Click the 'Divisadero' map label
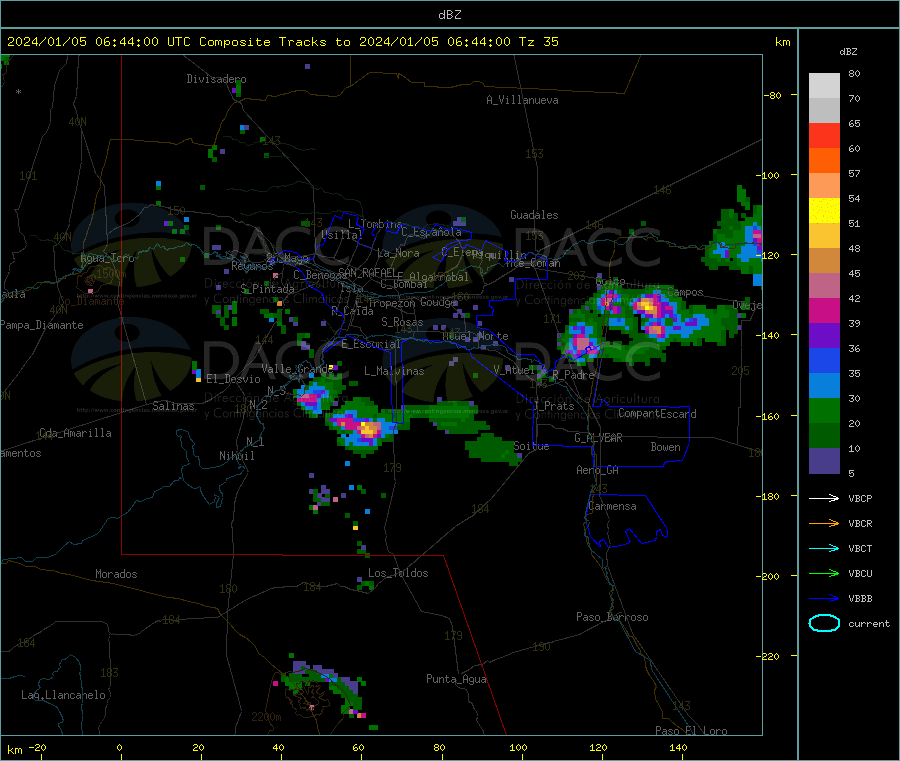This screenshot has width=900, height=761. pyautogui.click(x=216, y=79)
